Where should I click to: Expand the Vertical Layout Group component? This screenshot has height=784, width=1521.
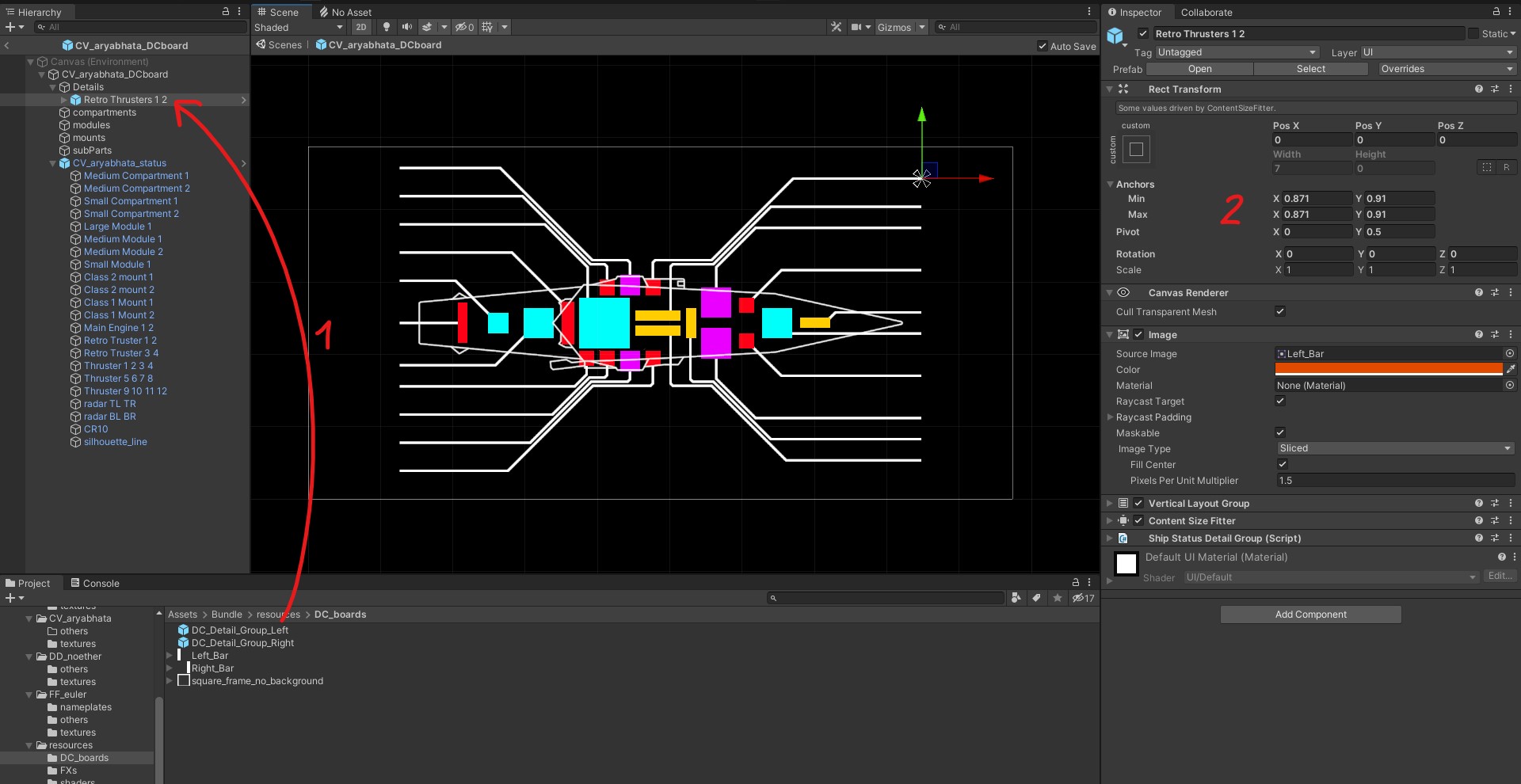pos(1110,503)
